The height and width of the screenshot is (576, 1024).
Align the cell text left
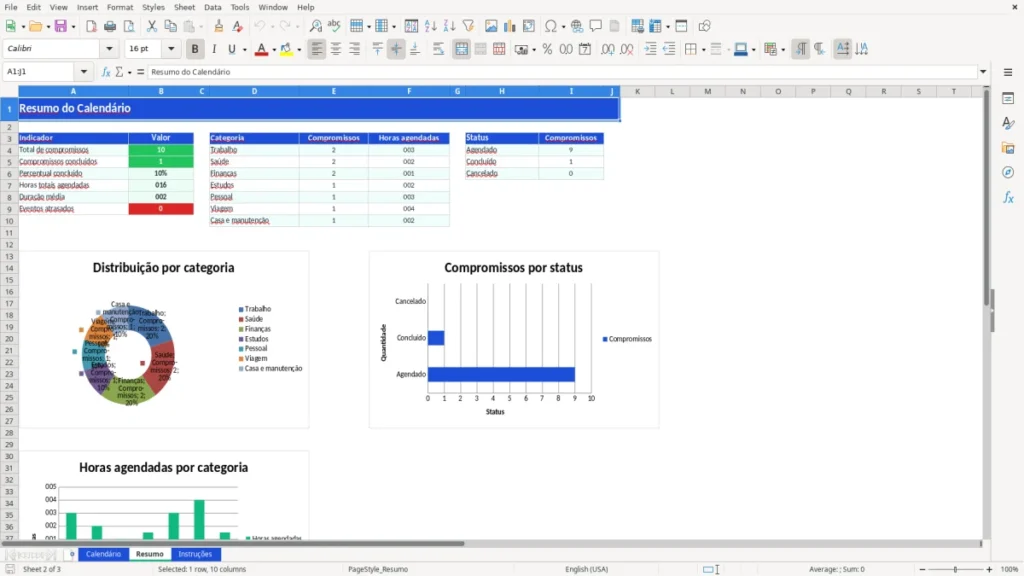click(317, 49)
